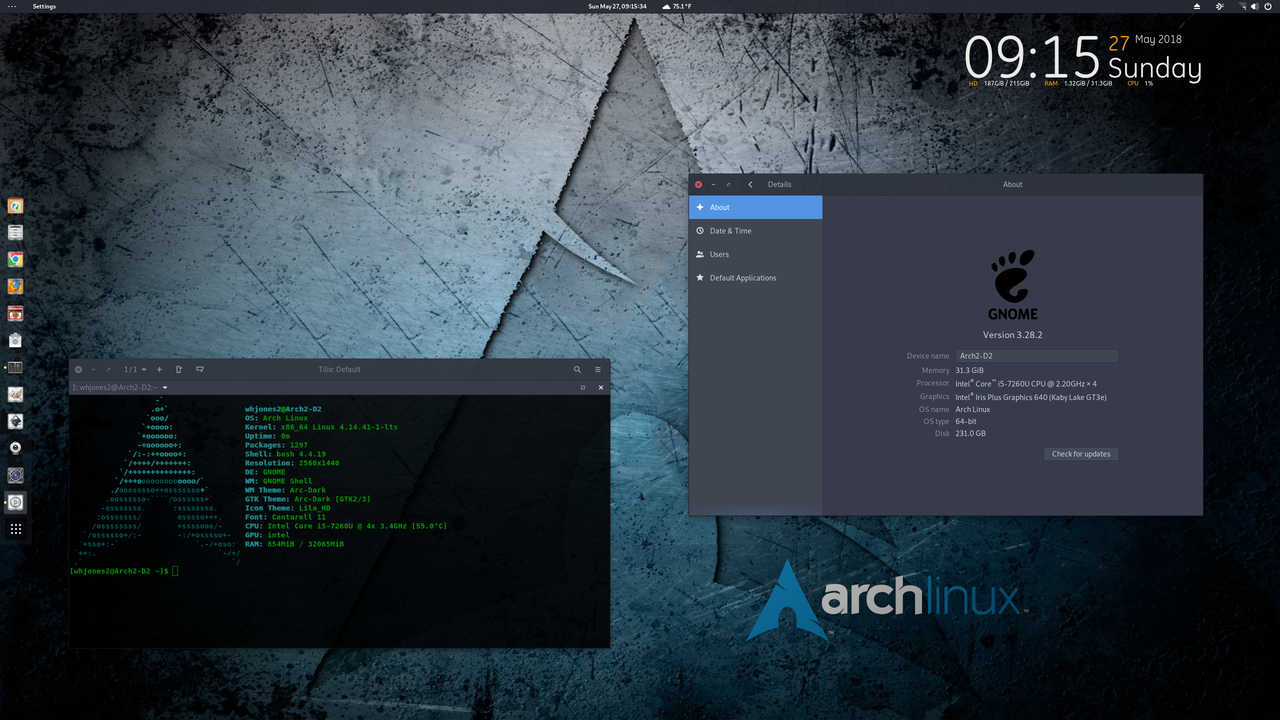
Task: Click the OS name value Arch Linux
Action: (x=973, y=409)
